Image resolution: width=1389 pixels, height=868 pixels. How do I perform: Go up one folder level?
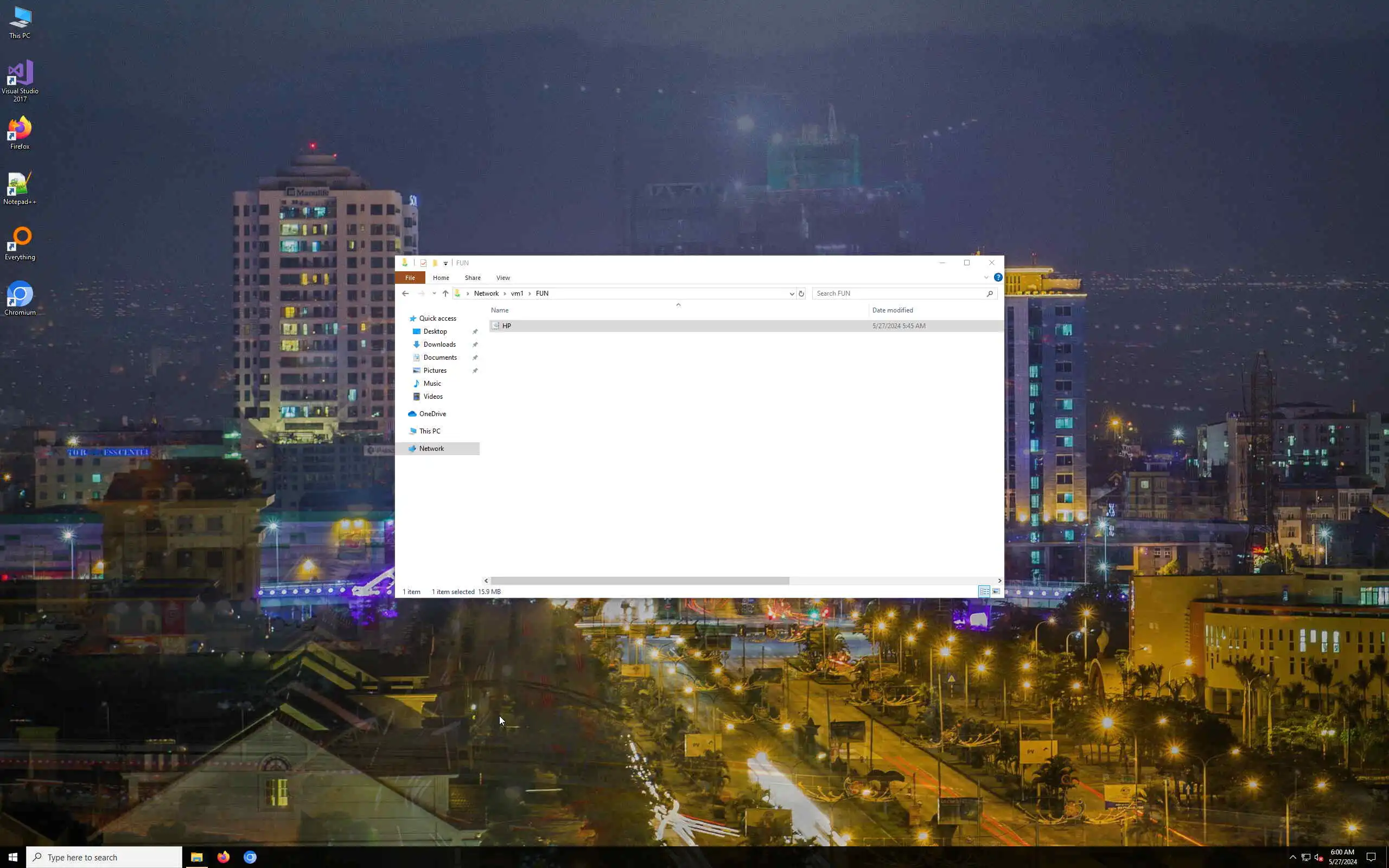pos(445,293)
